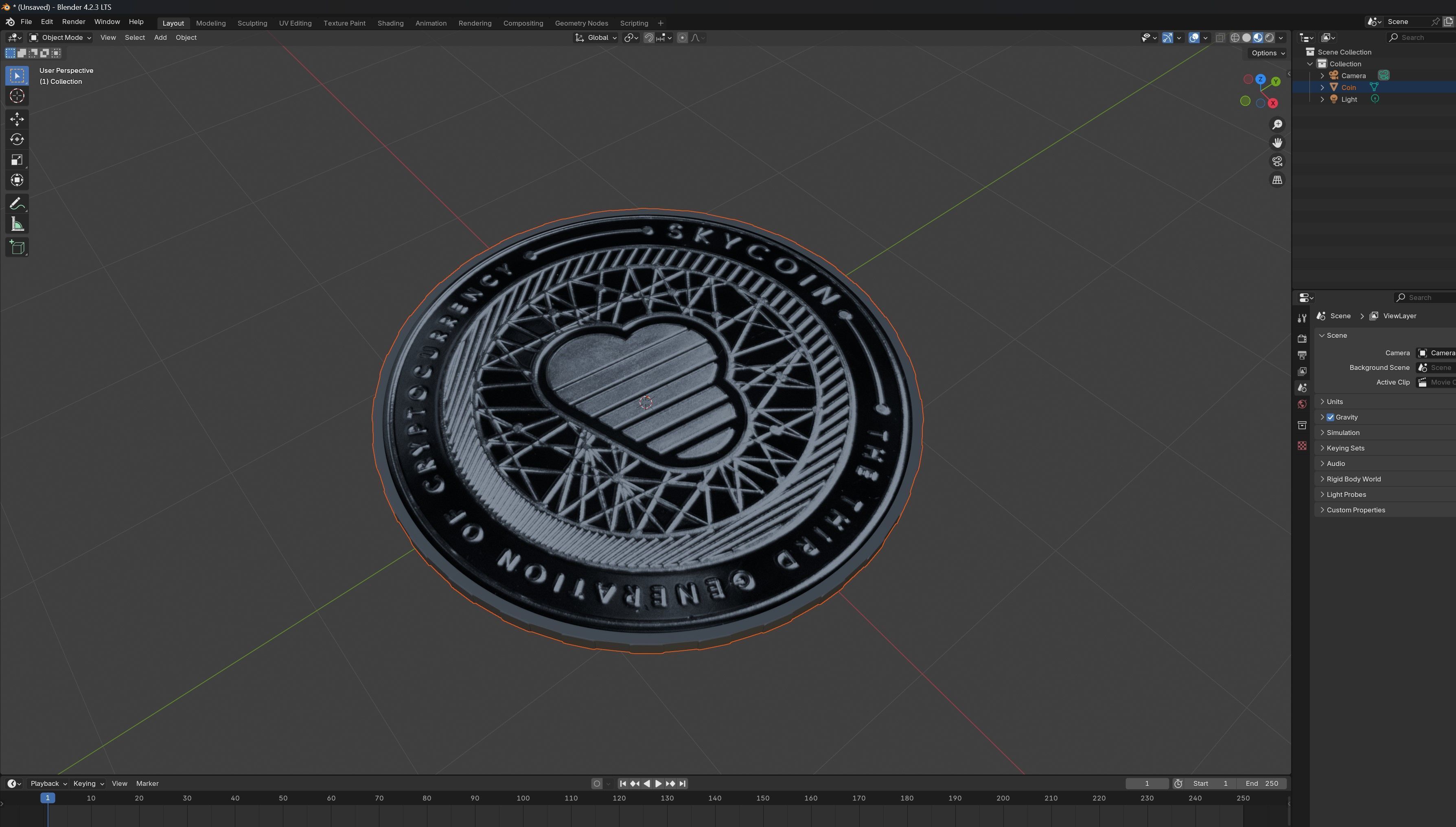Expand the Camera item in outliner
Viewport: 1456px width, 827px height.
click(1322, 76)
